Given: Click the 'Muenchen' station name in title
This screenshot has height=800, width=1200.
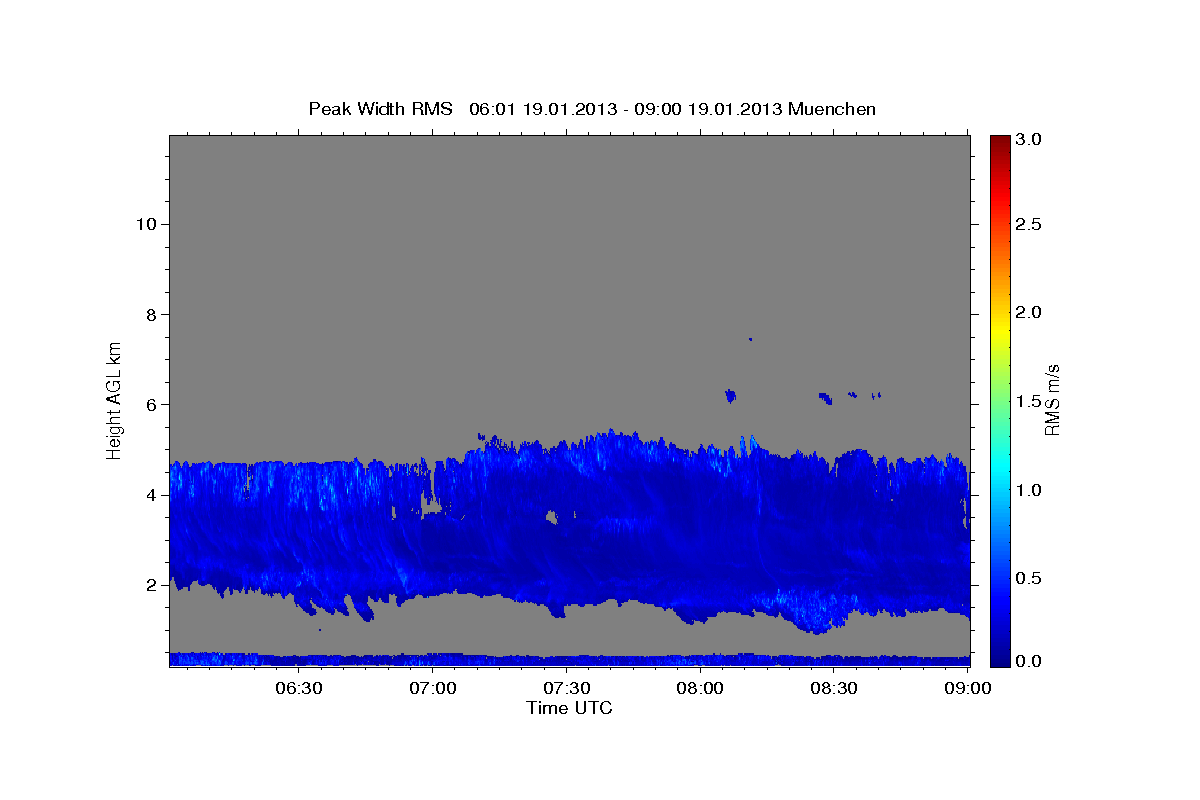Looking at the screenshot, I should click(832, 109).
